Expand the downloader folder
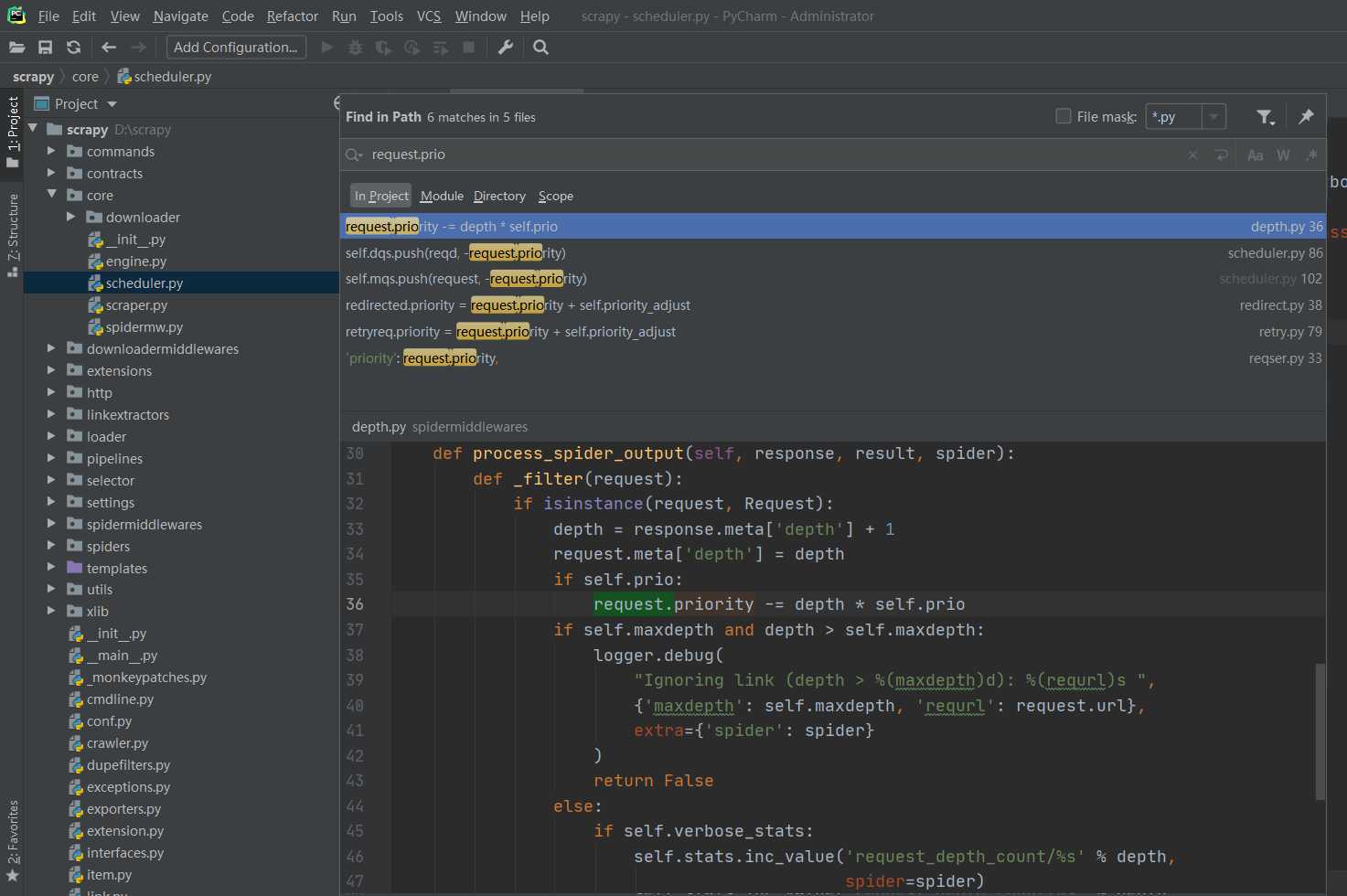This screenshot has height=896, width=1347. pyautogui.click(x=71, y=218)
